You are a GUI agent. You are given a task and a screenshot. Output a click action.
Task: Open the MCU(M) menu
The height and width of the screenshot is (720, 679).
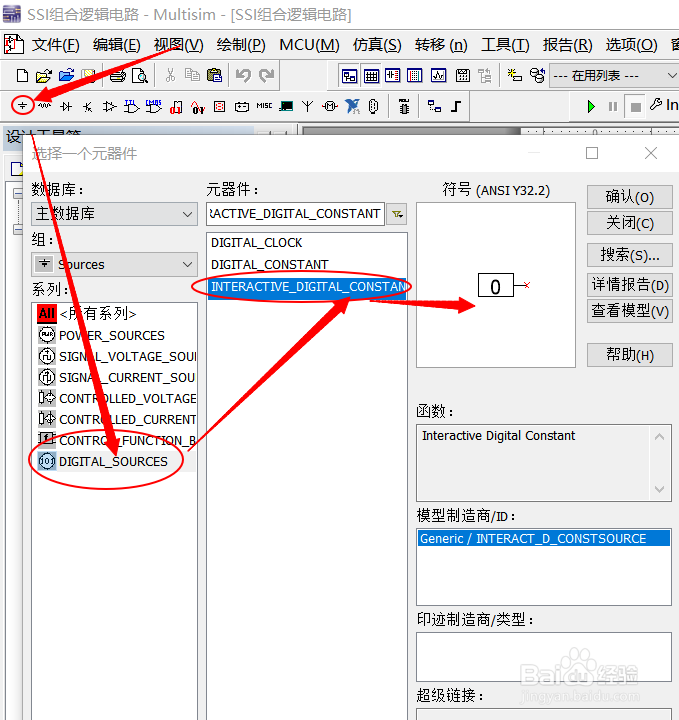point(309,45)
